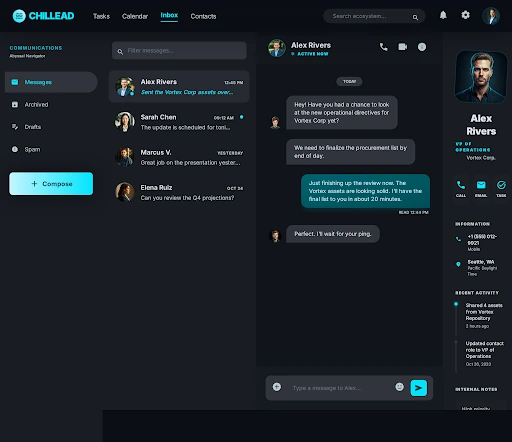512x442 pixels.
Task: Select the Inbox tab
Action: click(169, 15)
